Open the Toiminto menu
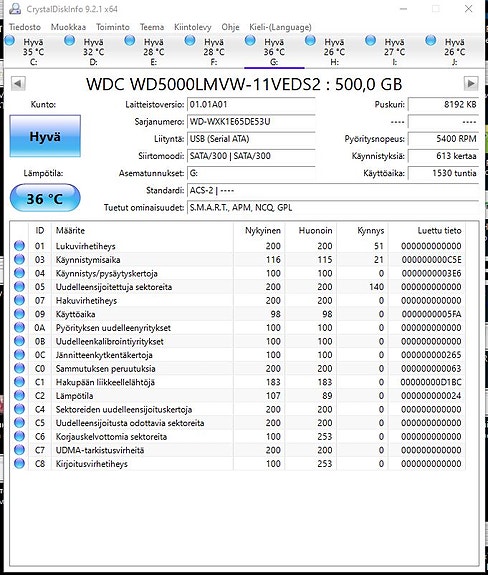488x575 pixels. tap(113, 27)
